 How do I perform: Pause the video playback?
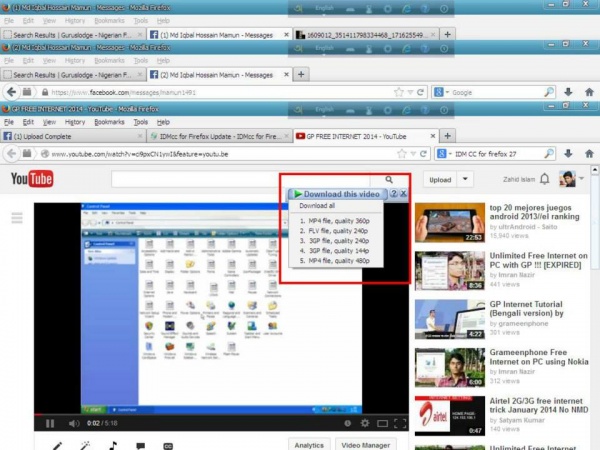50,423
